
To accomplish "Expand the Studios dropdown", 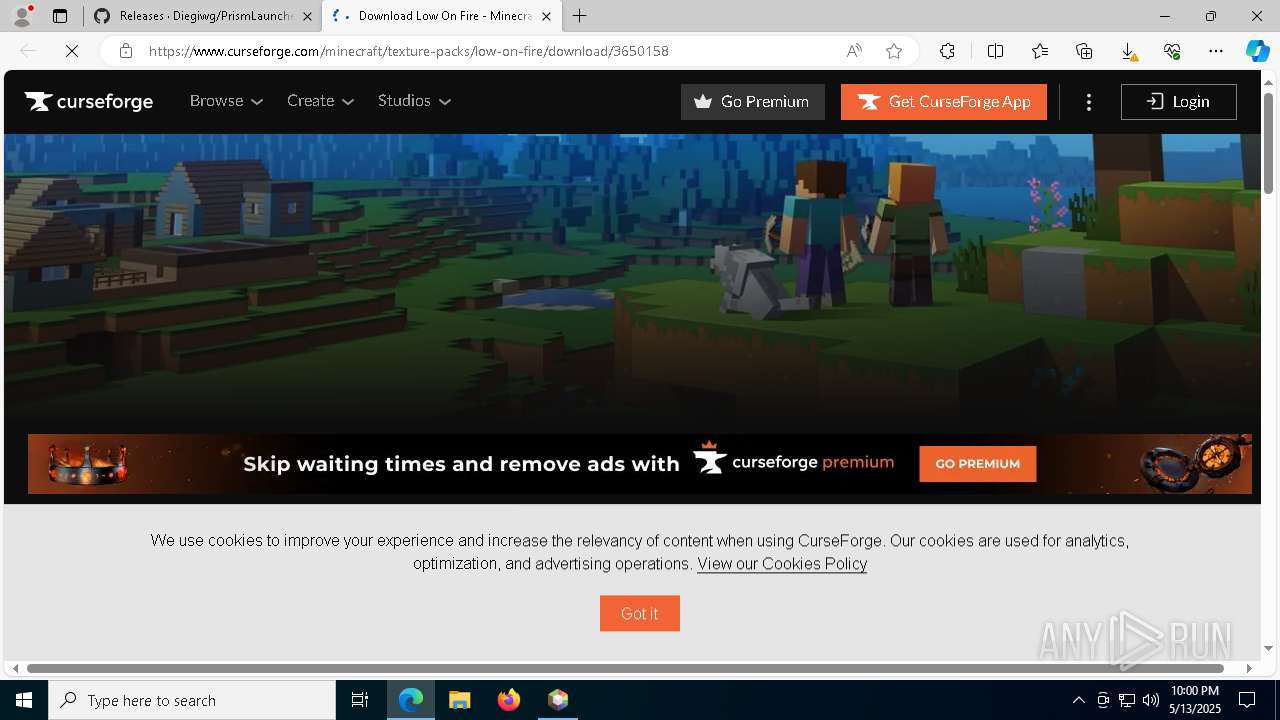I will 414,101.
